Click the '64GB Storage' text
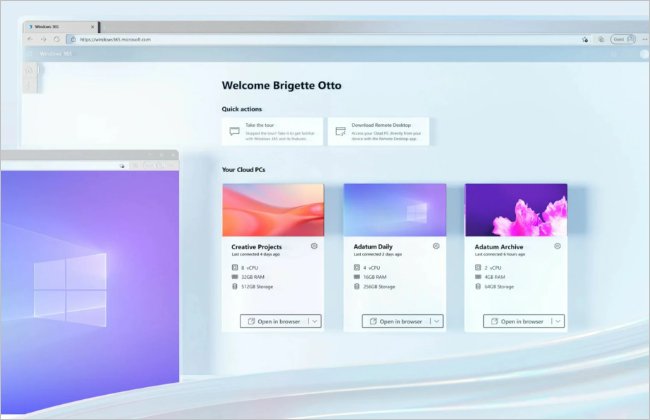 click(x=499, y=286)
